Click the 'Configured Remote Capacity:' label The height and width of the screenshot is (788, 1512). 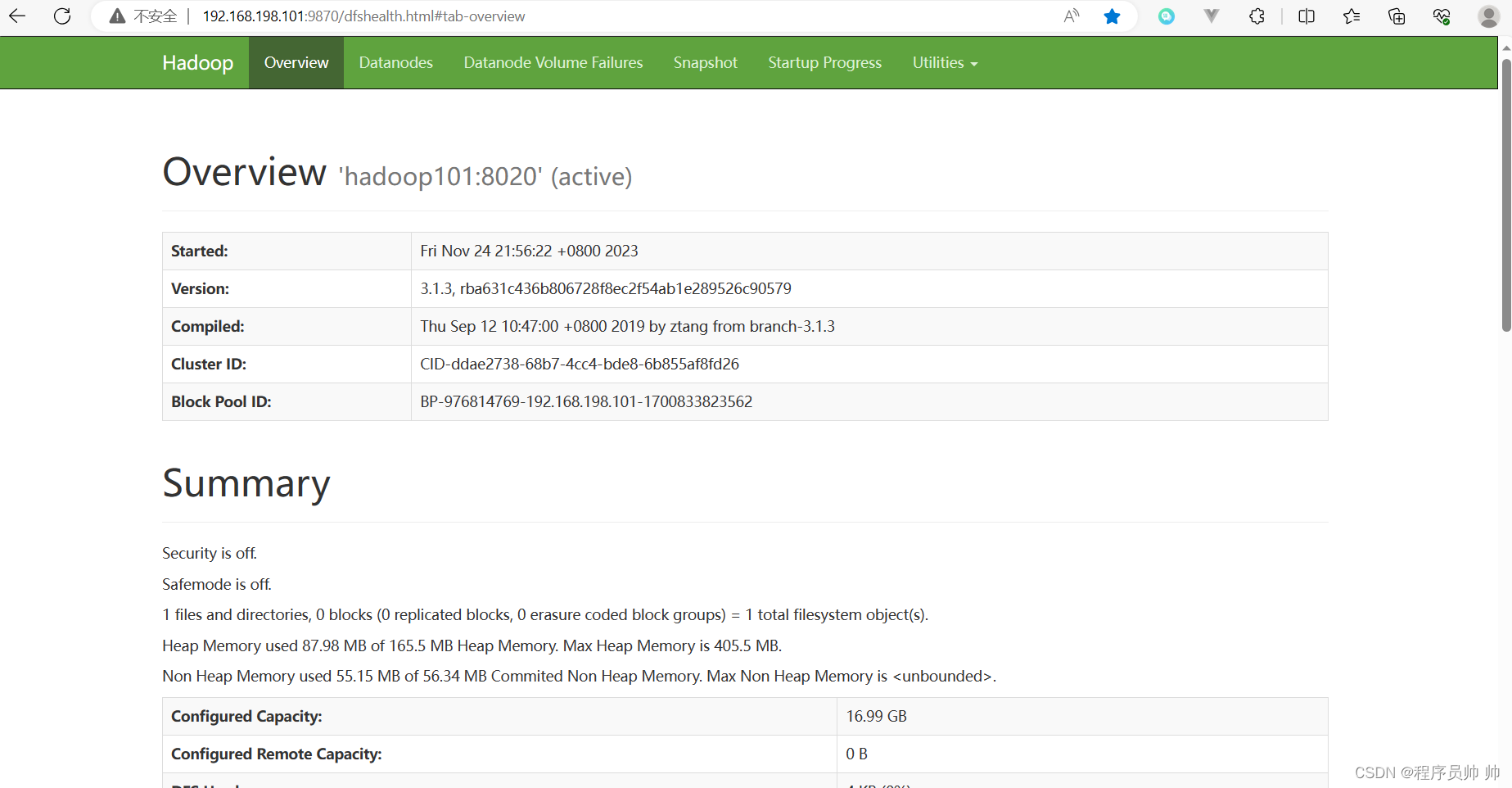point(277,754)
